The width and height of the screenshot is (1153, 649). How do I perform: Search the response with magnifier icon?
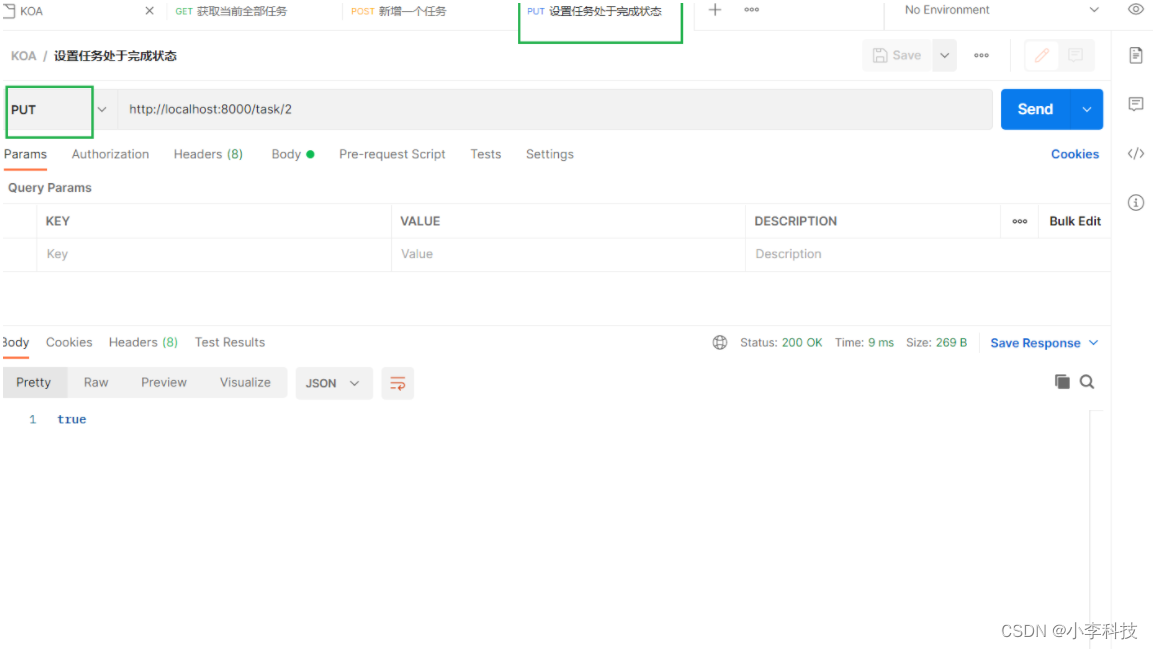(1087, 382)
